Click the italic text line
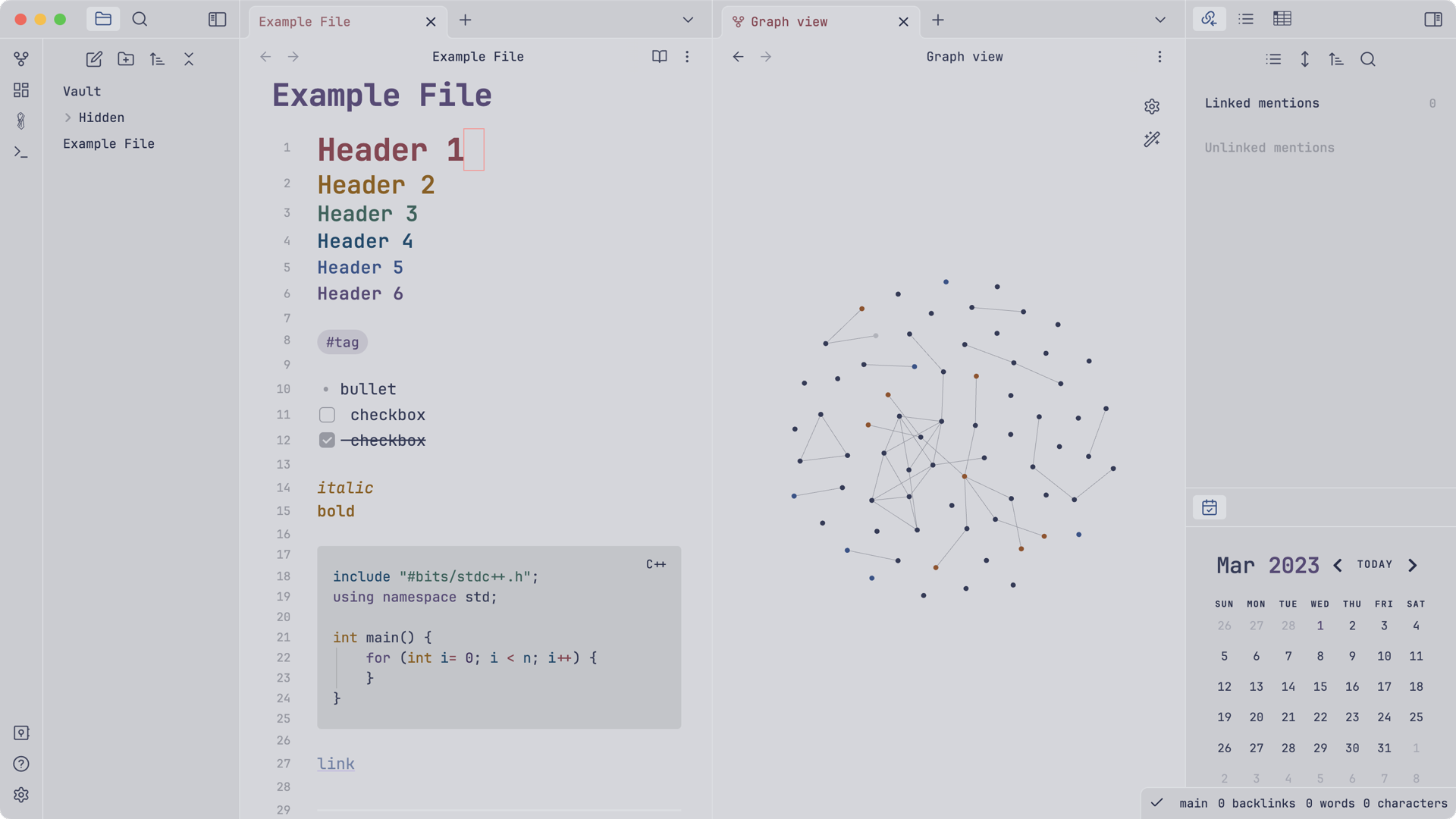Image resolution: width=1456 pixels, height=819 pixels. click(345, 488)
